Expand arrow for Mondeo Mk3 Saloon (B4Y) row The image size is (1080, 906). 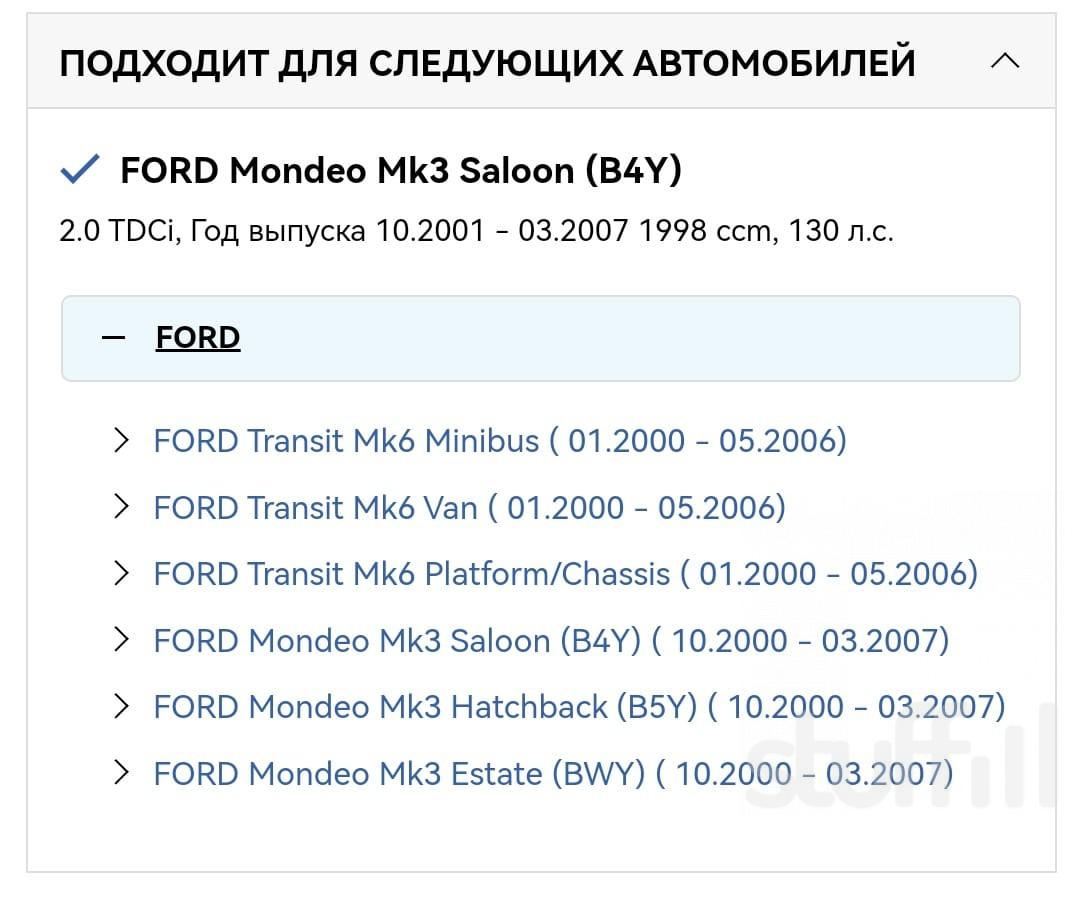click(x=122, y=640)
